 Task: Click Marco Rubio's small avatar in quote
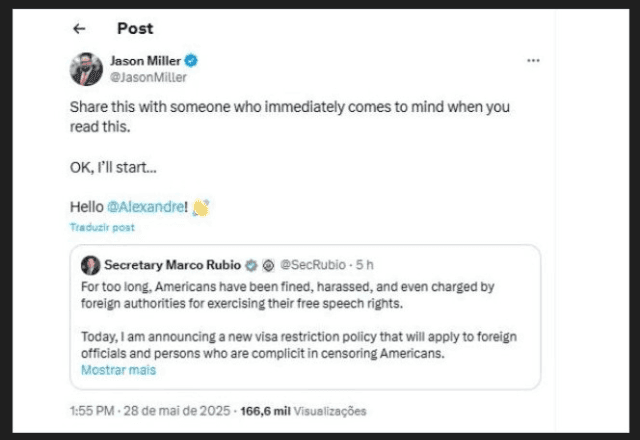[x=91, y=265]
